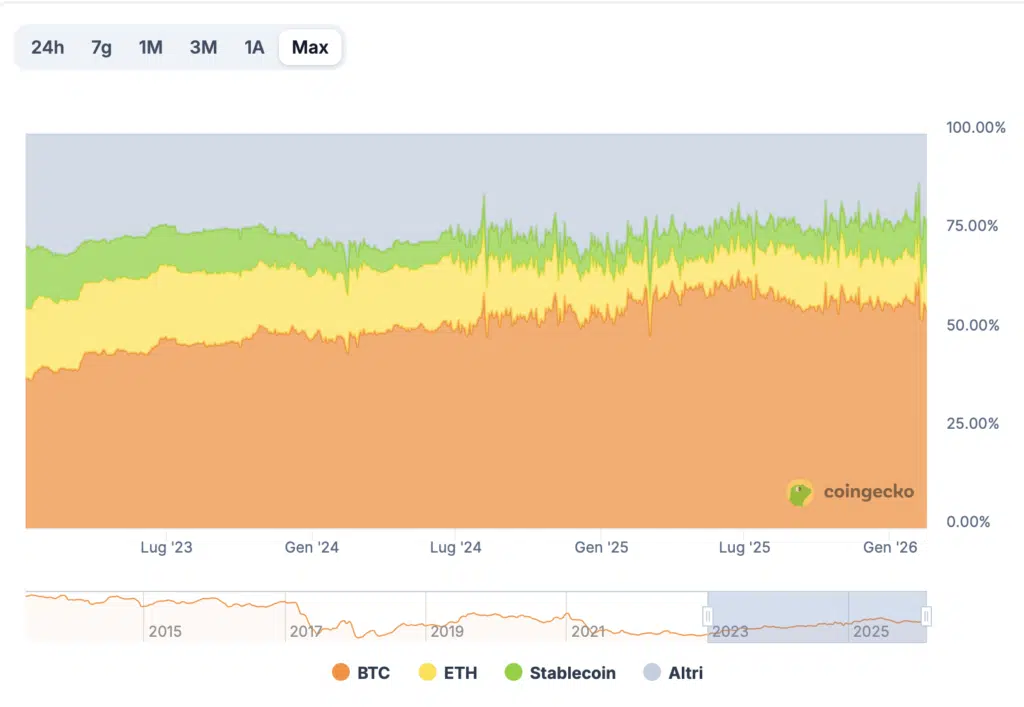Viewport: 1024px width, 707px height.
Task: Choose the 1M time range
Action: [151, 47]
